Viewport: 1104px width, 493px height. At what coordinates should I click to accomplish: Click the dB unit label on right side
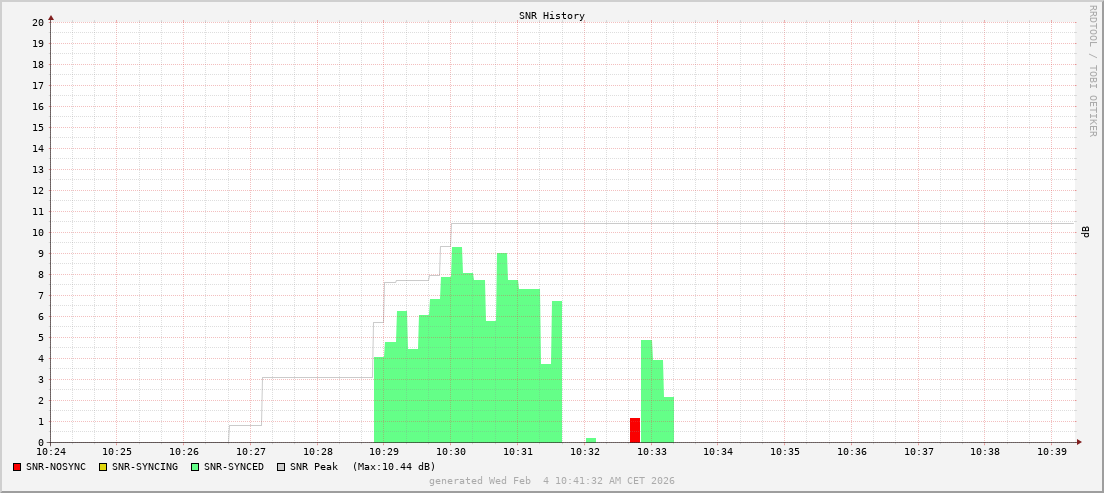tap(1085, 232)
